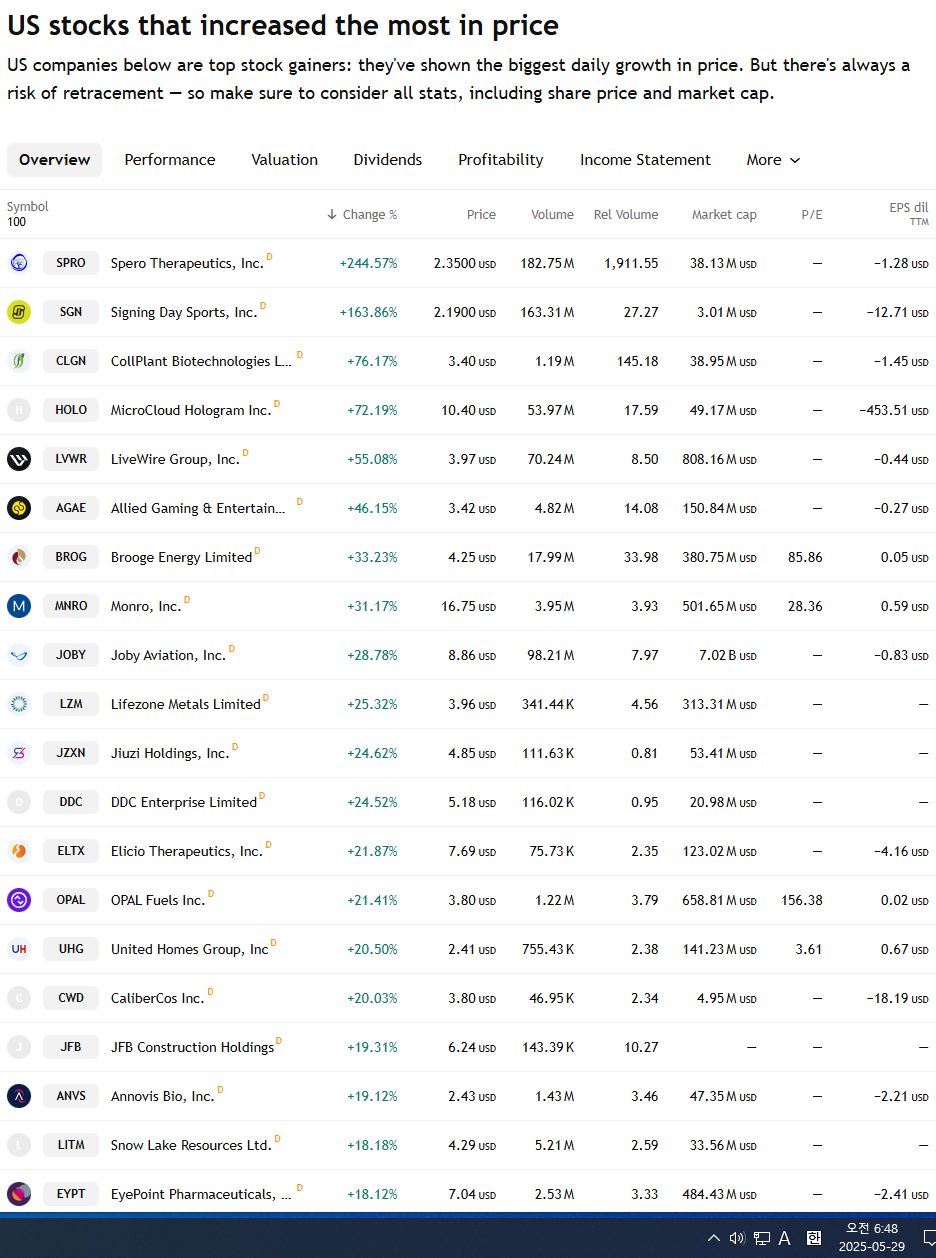
Task: Click the Joby Aviation logo icon
Action: click(x=18, y=655)
